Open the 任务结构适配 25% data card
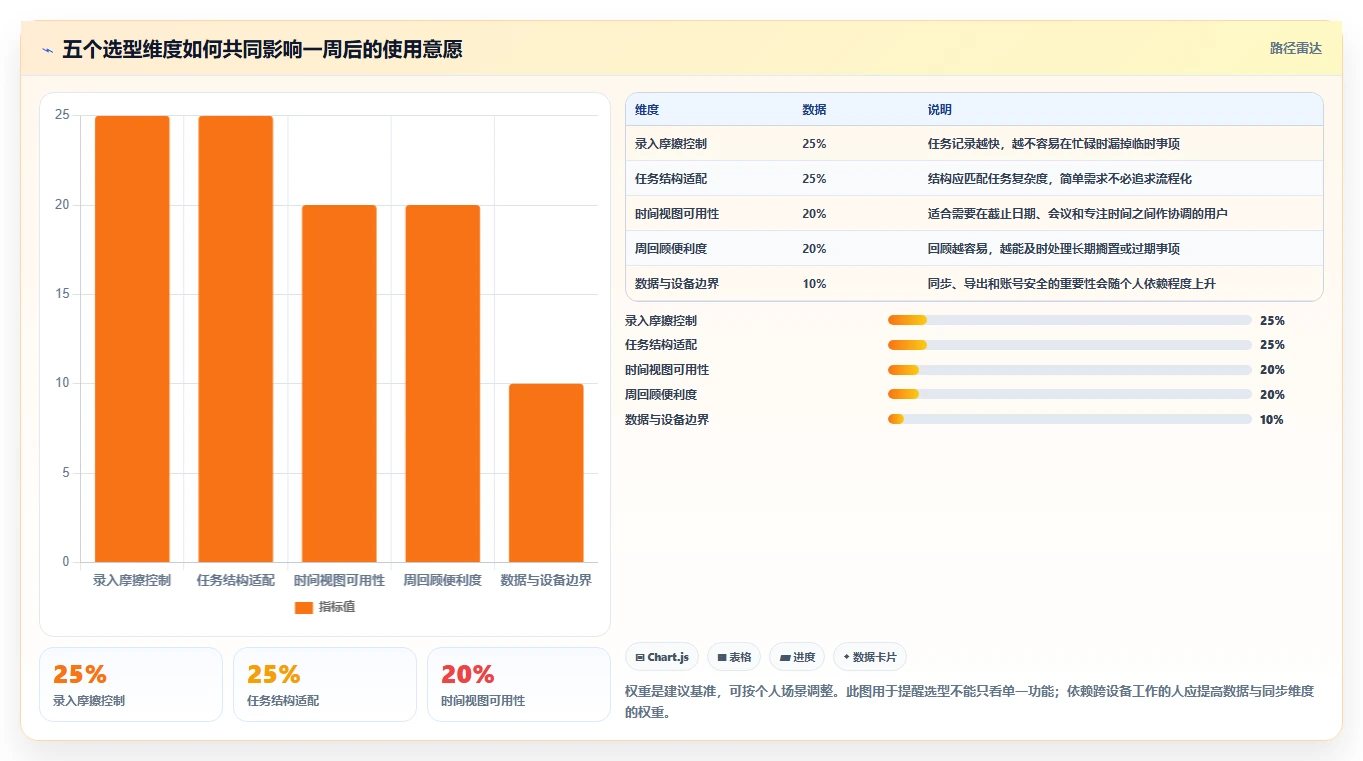This screenshot has width=1363, height=761. click(x=325, y=684)
